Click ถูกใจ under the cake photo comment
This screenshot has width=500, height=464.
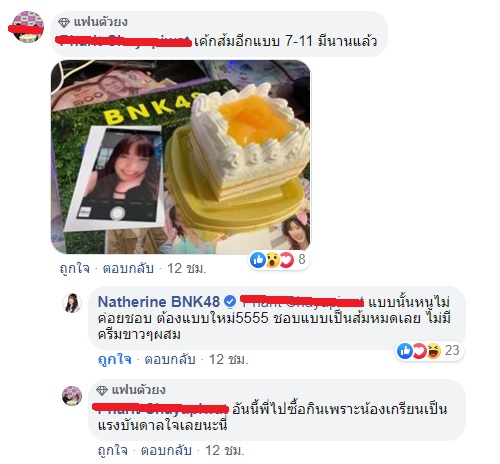(x=74, y=269)
